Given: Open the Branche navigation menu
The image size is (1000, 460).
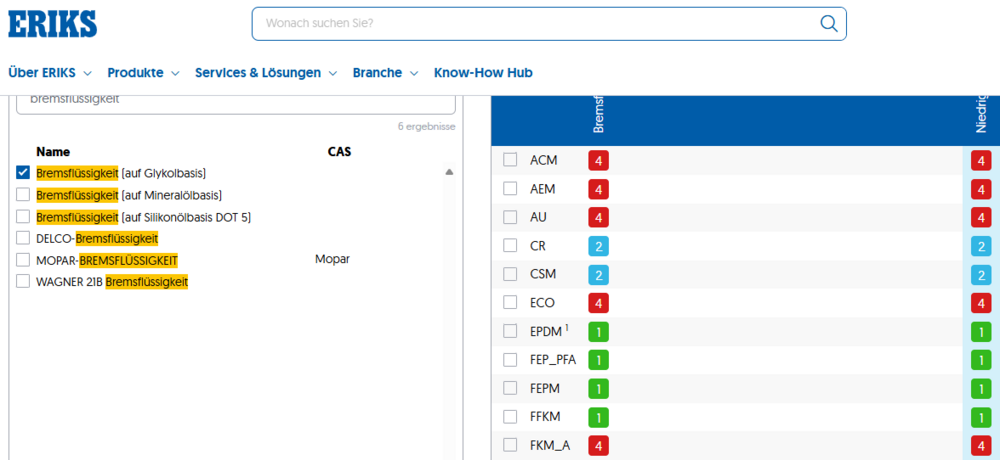Looking at the screenshot, I should [385, 73].
